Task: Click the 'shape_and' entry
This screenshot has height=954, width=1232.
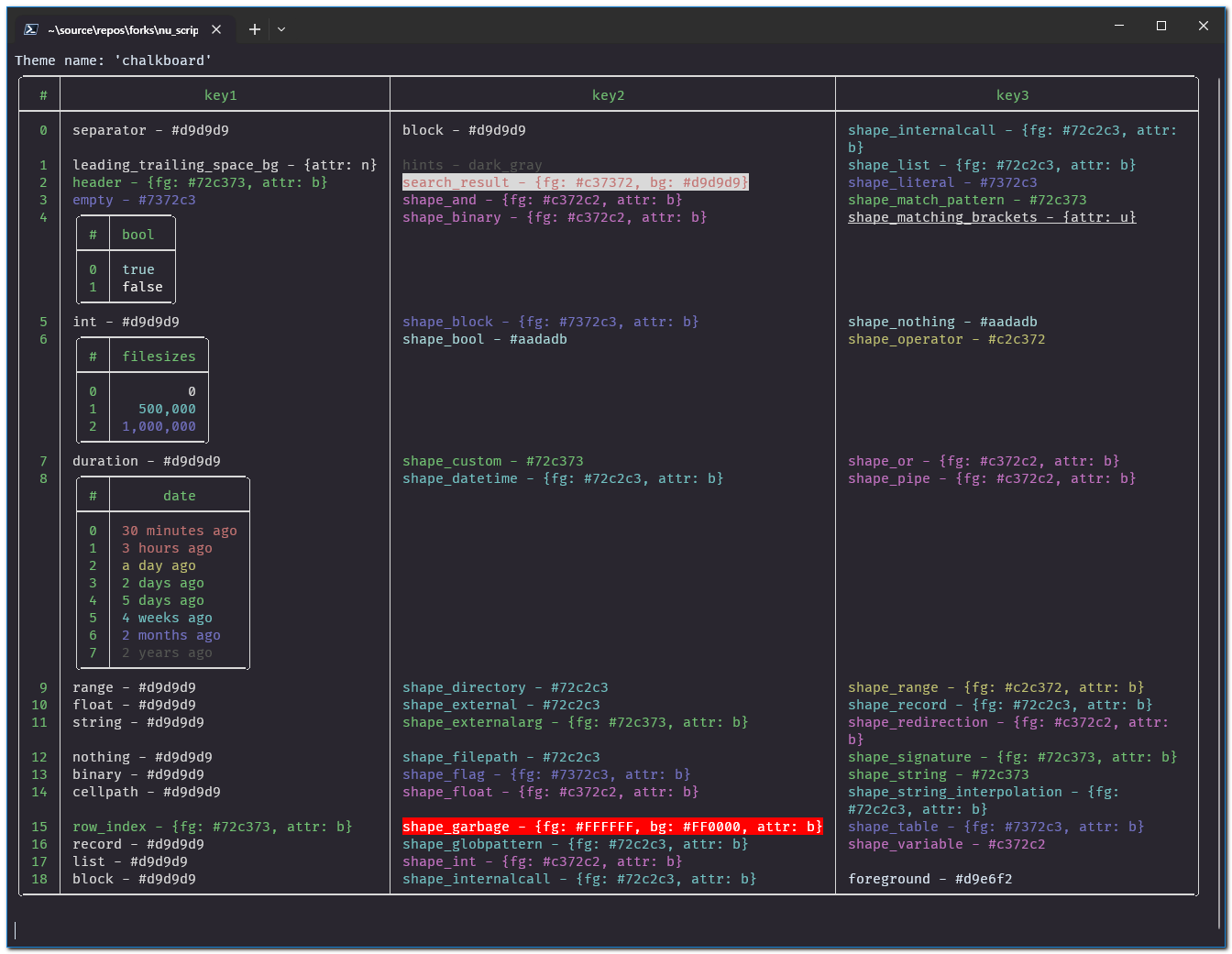Action: [543, 200]
